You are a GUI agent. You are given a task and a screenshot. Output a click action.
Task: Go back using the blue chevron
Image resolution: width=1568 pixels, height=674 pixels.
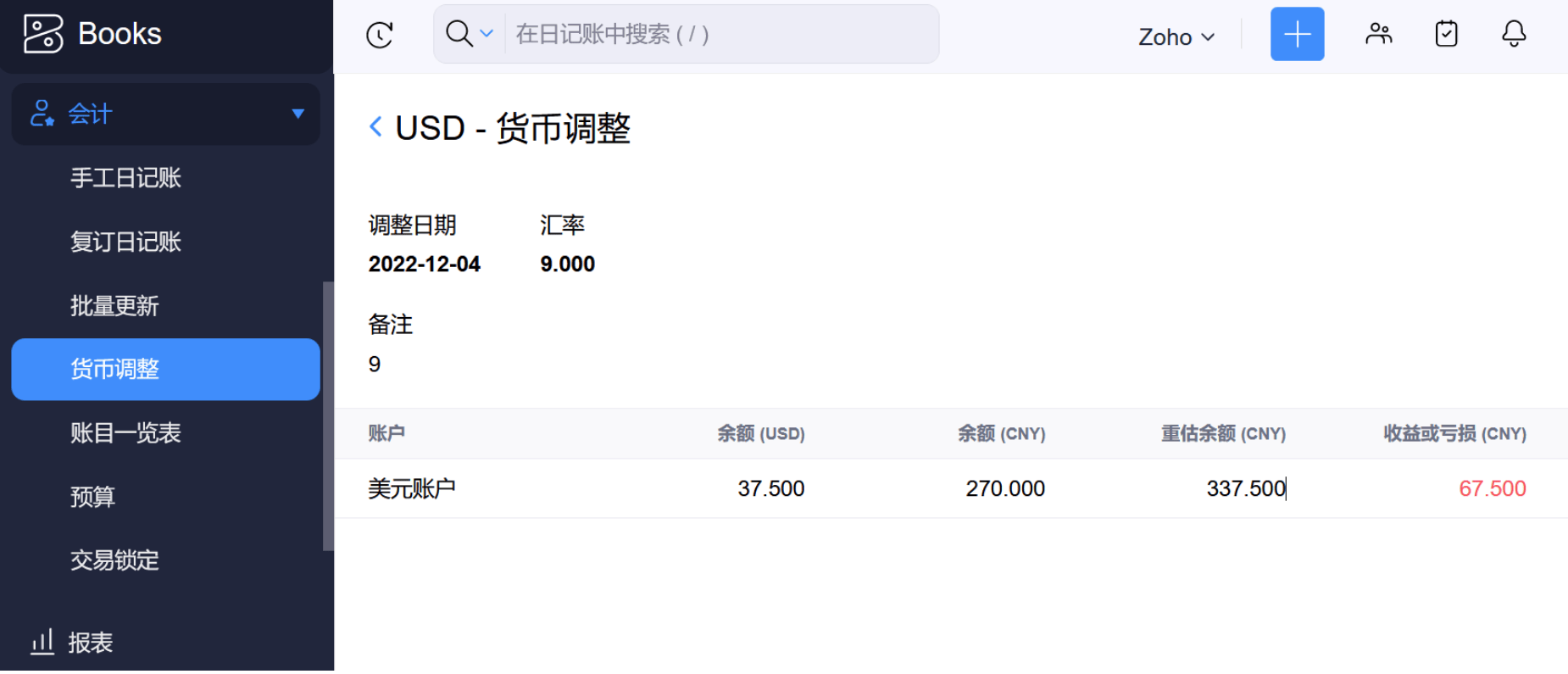[375, 126]
